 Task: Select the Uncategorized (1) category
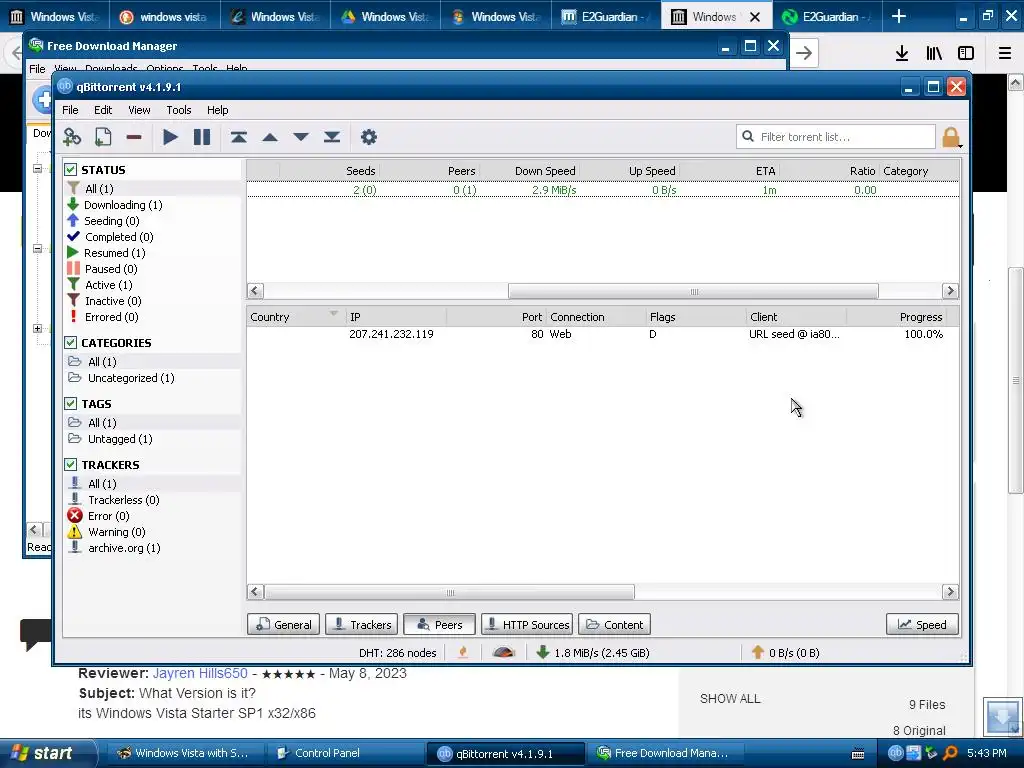click(121, 378)
